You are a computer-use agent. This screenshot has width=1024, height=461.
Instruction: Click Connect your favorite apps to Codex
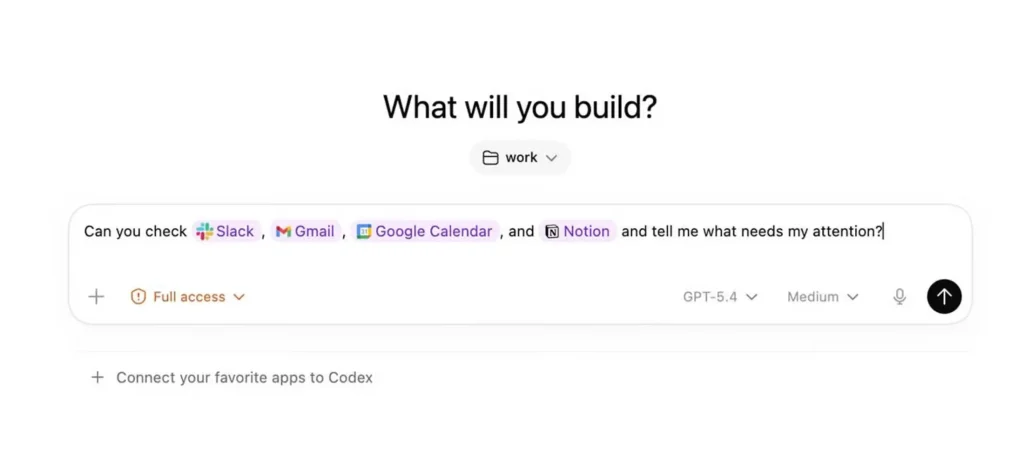pyautogui.click(x=244, y=378)
